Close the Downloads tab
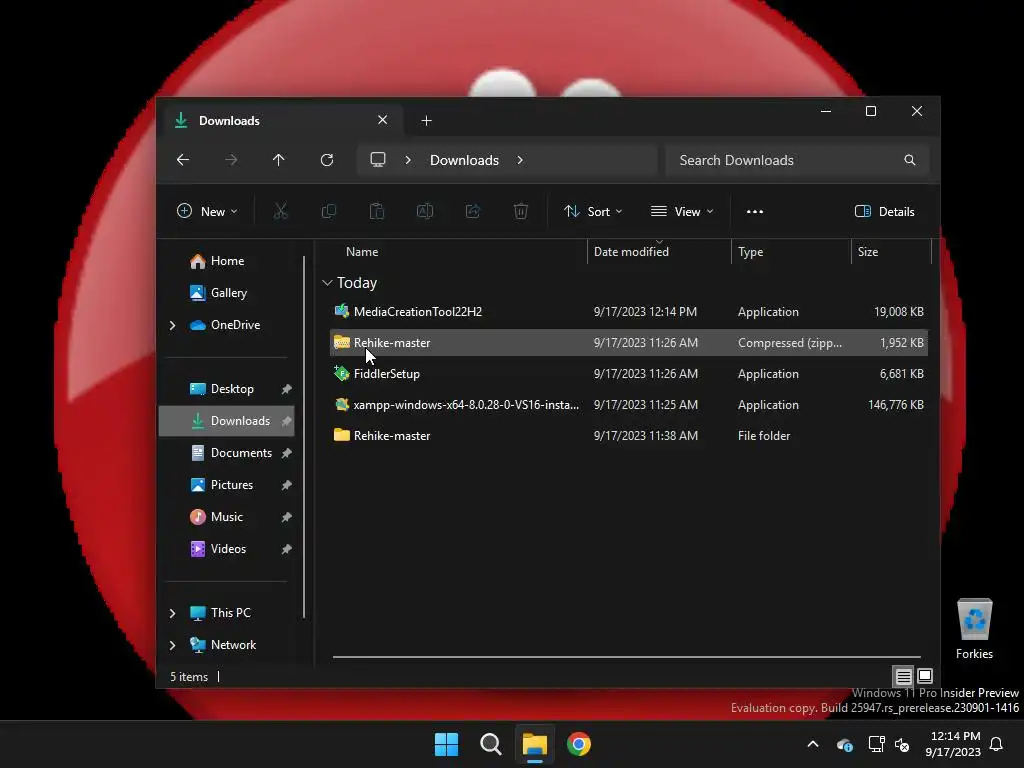Image resolution: width=1024 pixels, height=768 pixels. click(x=383, y=120)
